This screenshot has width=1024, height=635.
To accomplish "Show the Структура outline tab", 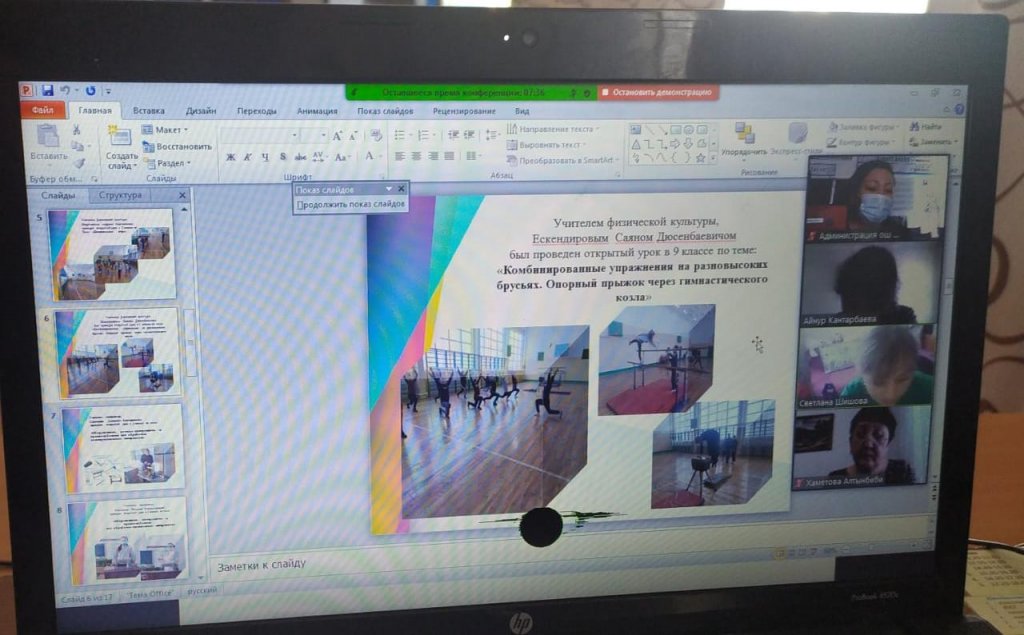I will [x=120, y=195].
